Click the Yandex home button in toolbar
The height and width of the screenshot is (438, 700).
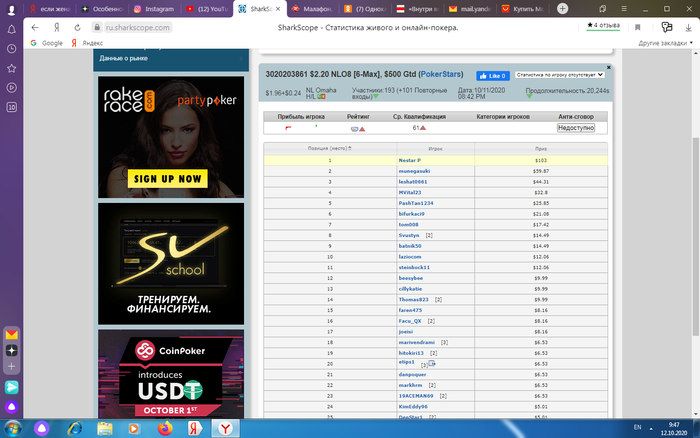(x=57, y=28)
